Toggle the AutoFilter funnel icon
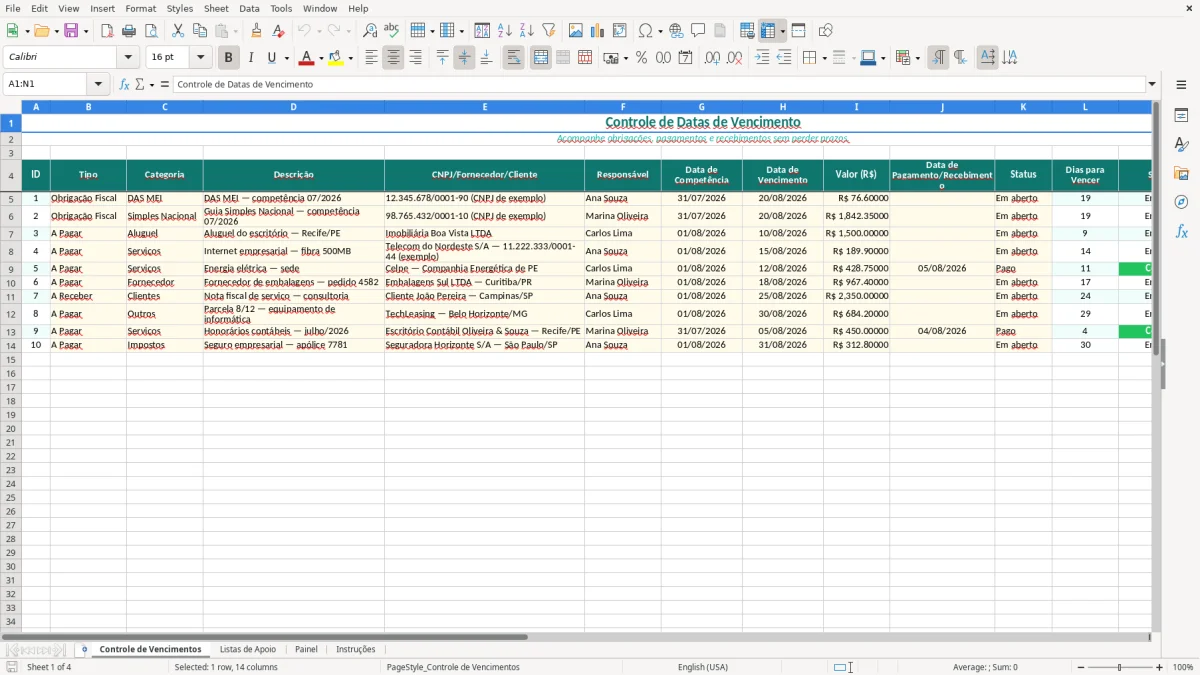Viewport: 1200px width, 675px height. coord(548,31)
